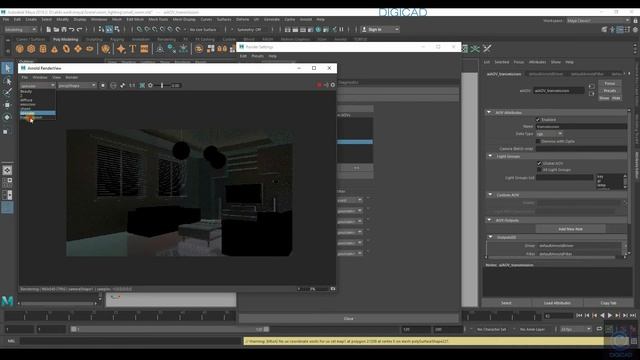The image size is (640, 360).
Task: Click the new scene file icon
Action: tap(48, 29)
